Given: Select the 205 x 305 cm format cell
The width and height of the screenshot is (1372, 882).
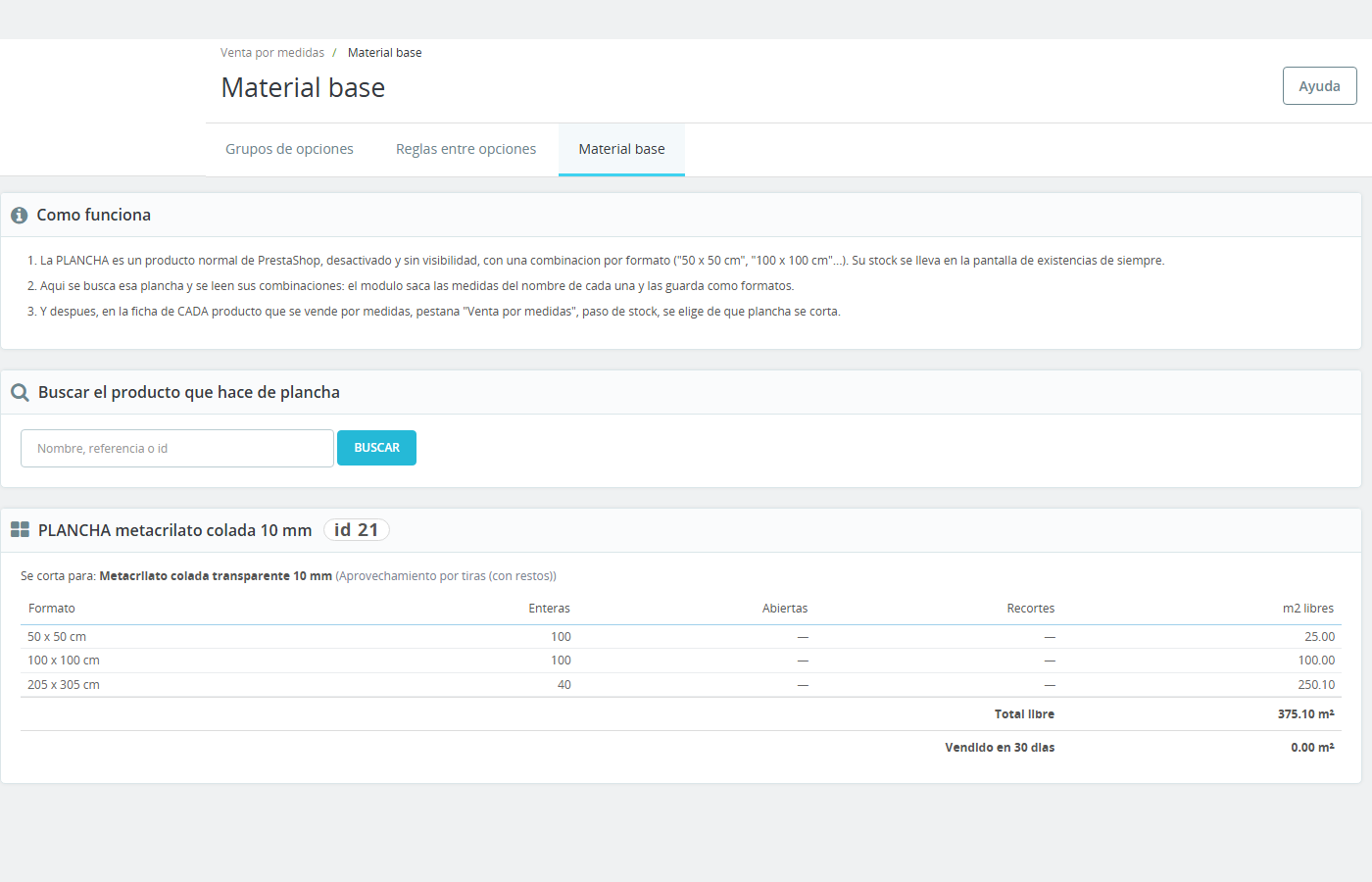Looking at the screenshot, I should point(64,685).
